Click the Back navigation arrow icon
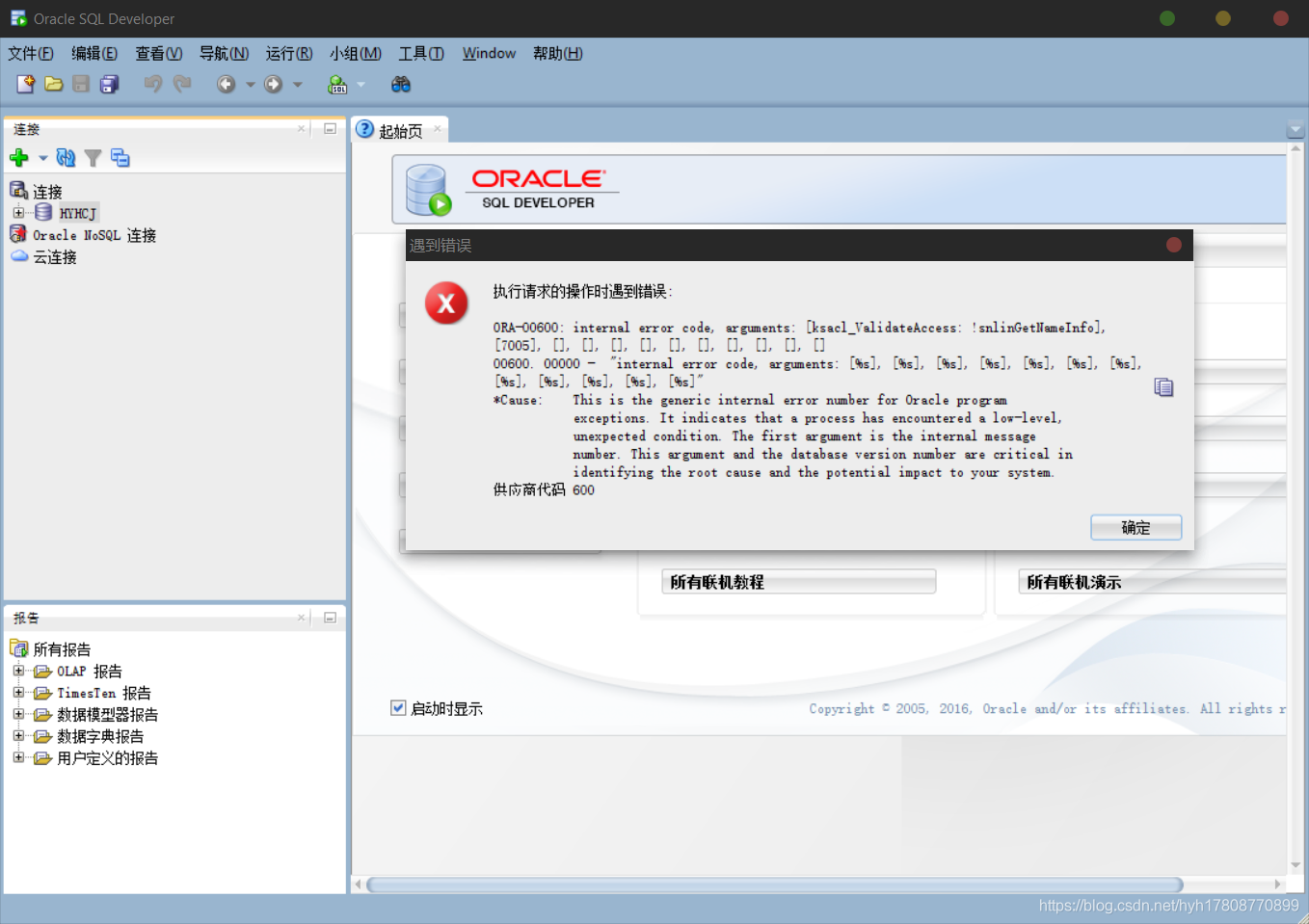 click(227, 84)
